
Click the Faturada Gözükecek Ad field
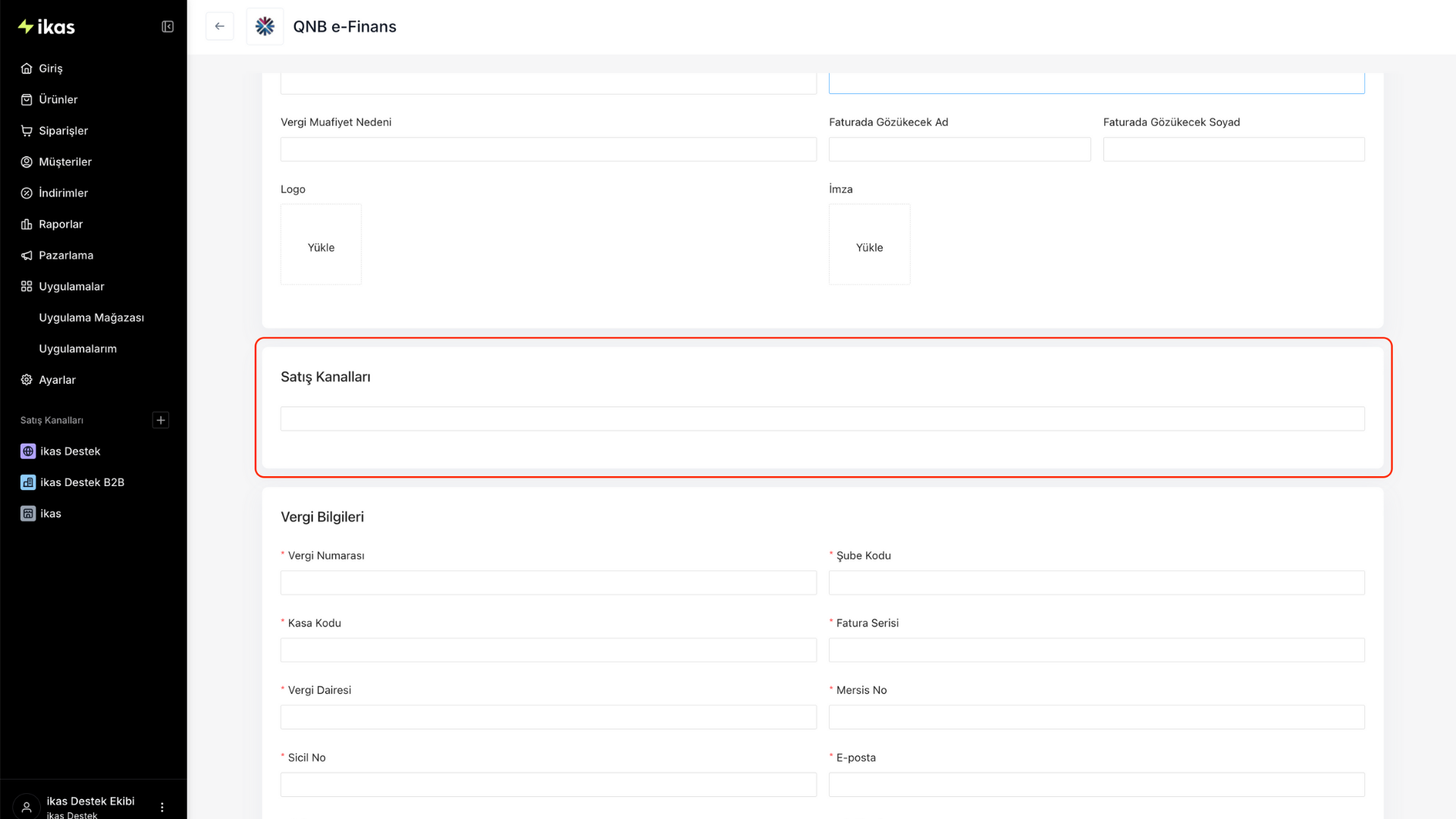click(x=959, y=149)
